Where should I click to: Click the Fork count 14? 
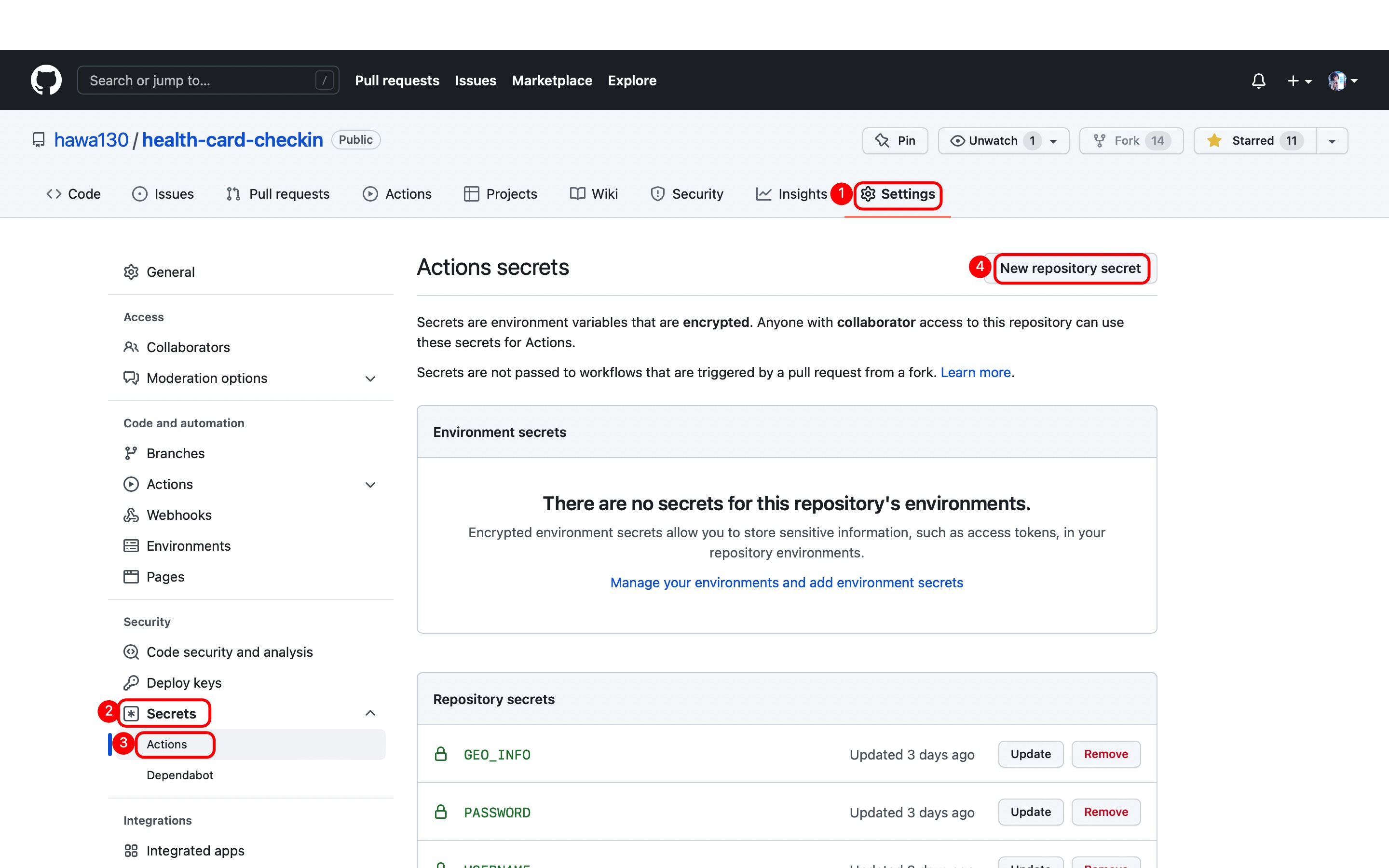(x=1157, y=141)
